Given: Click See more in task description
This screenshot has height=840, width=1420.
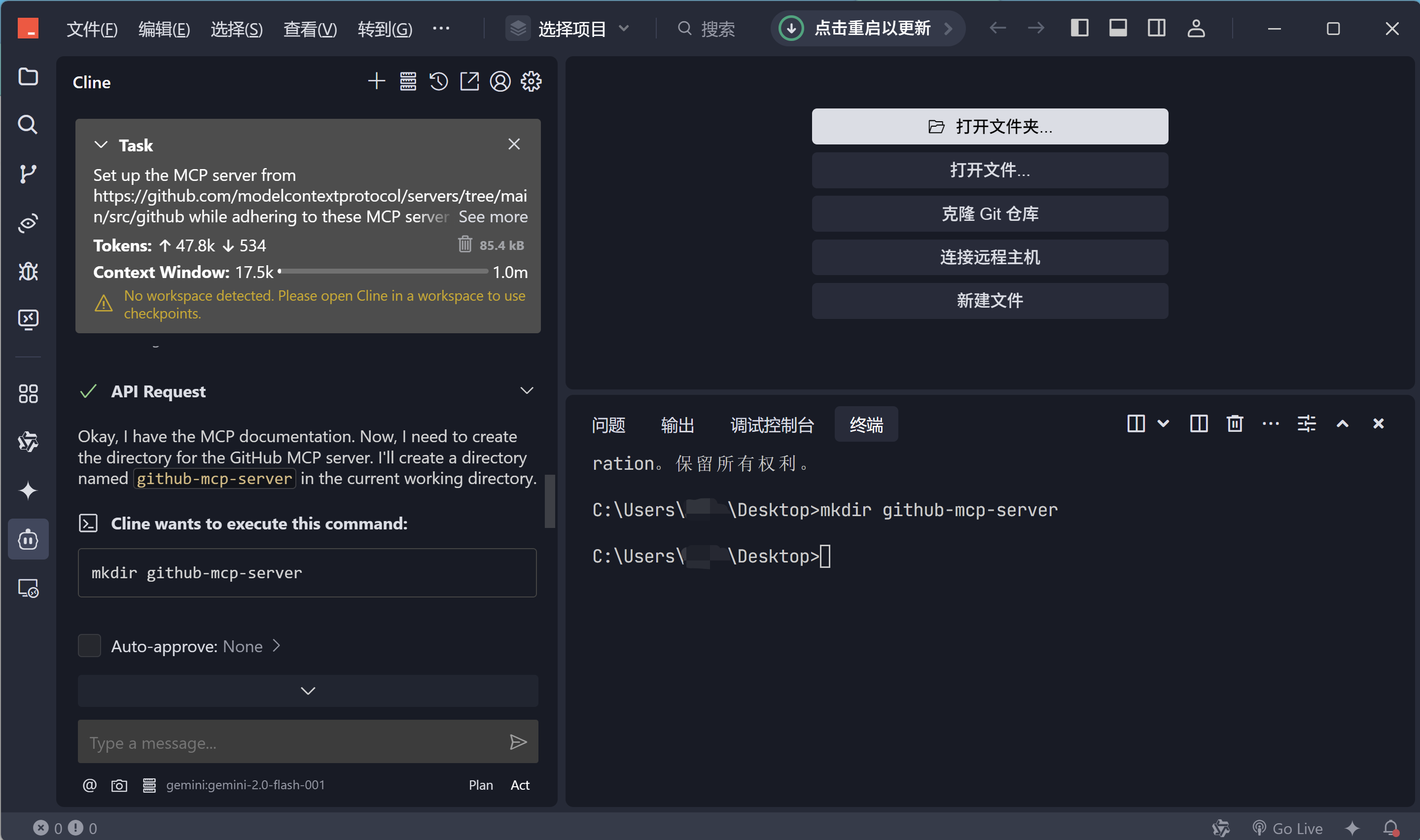Looking at the screenshot, I should (x=493, y=217).
